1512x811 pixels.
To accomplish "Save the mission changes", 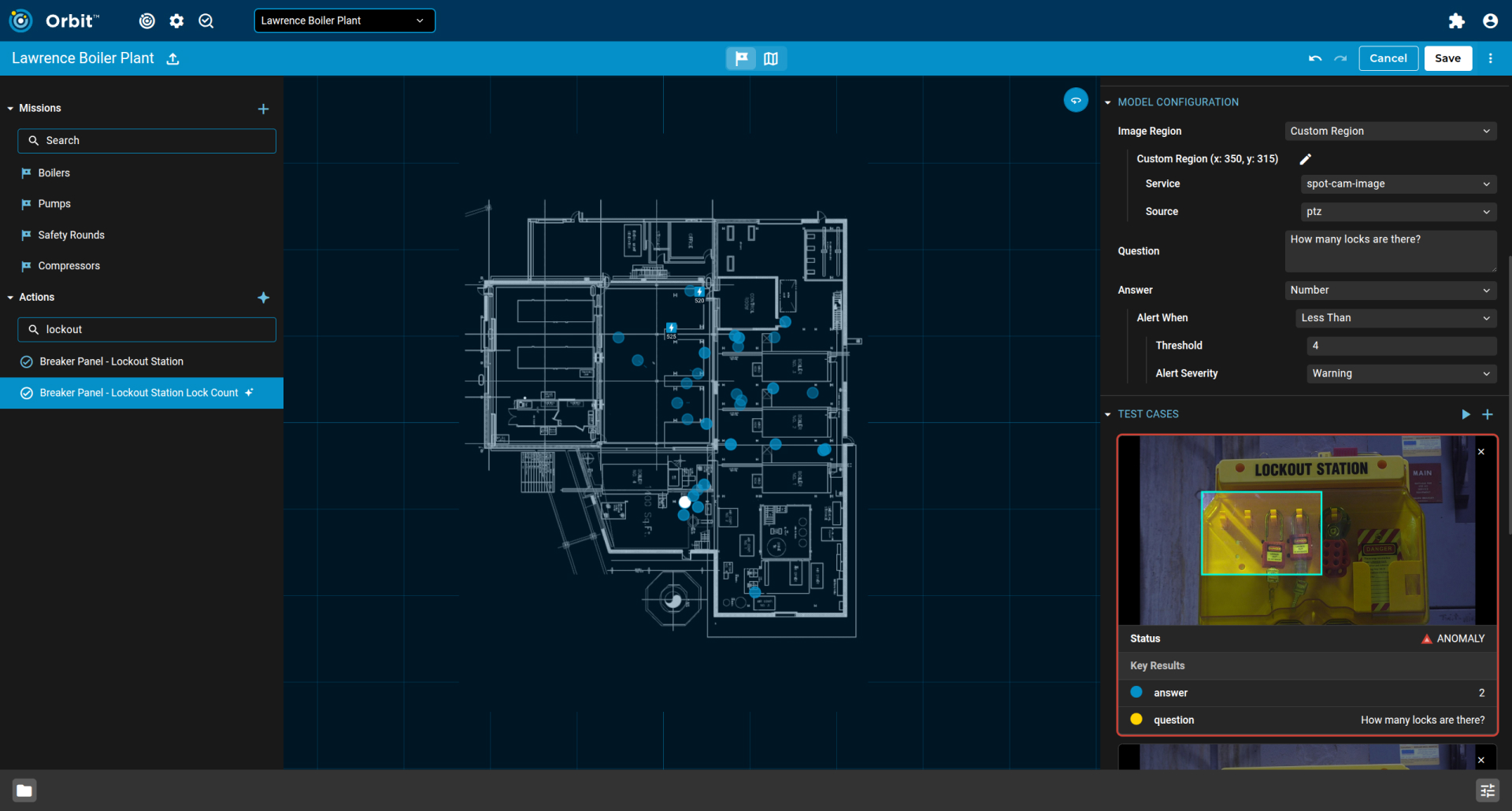I will point(1447,58).
